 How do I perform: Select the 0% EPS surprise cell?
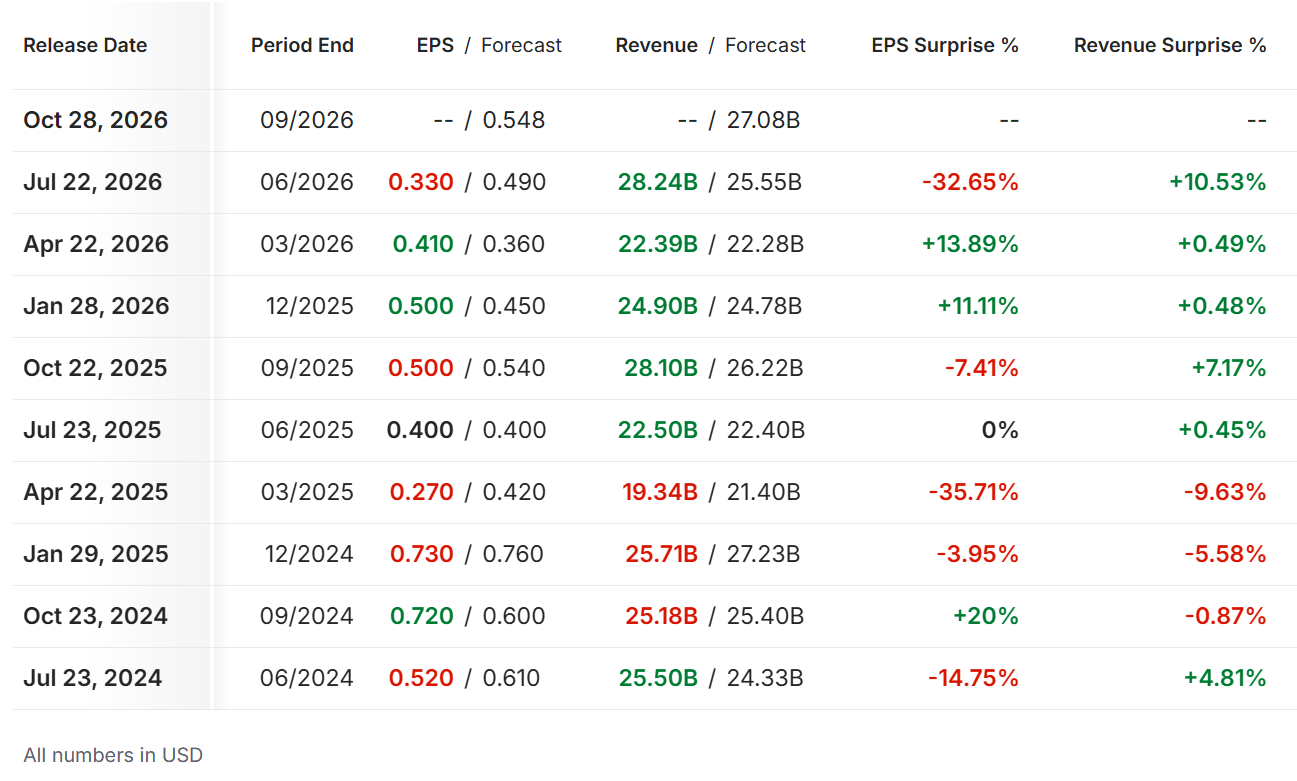pos(1000,430)
